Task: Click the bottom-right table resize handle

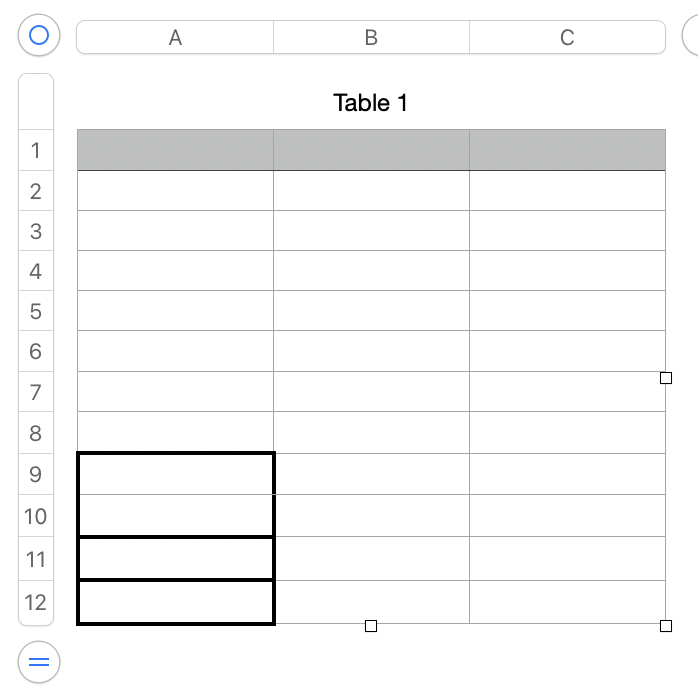Action: pyautogui.click(x=666, y=626)
